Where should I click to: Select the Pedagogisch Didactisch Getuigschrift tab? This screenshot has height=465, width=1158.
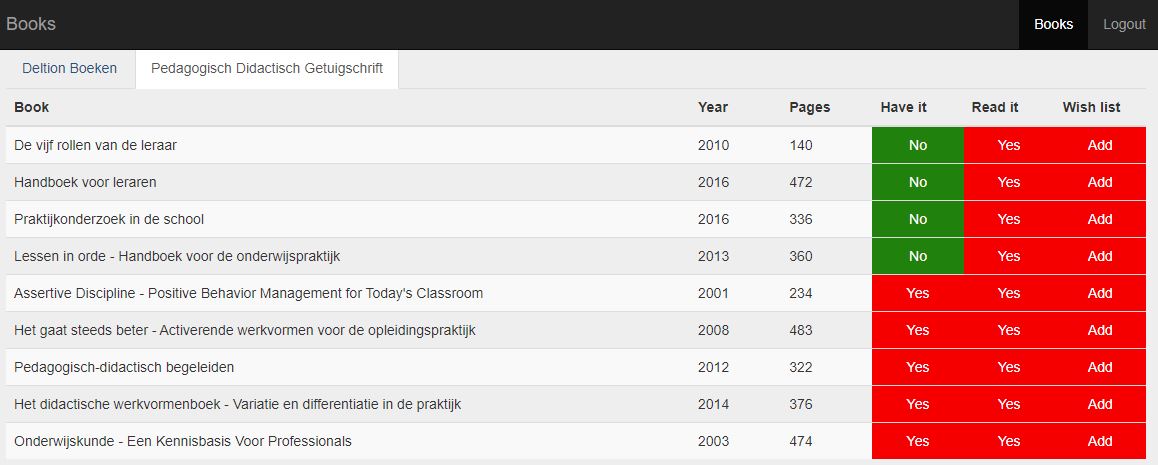(x=267, y=69)
